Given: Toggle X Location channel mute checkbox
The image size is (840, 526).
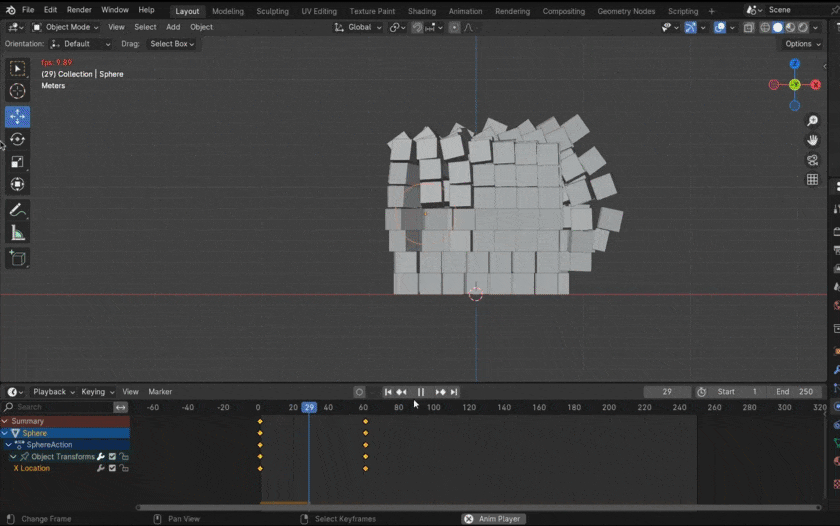Looking at the screenshot, I should pyautogui.click(x=112, y=468).
